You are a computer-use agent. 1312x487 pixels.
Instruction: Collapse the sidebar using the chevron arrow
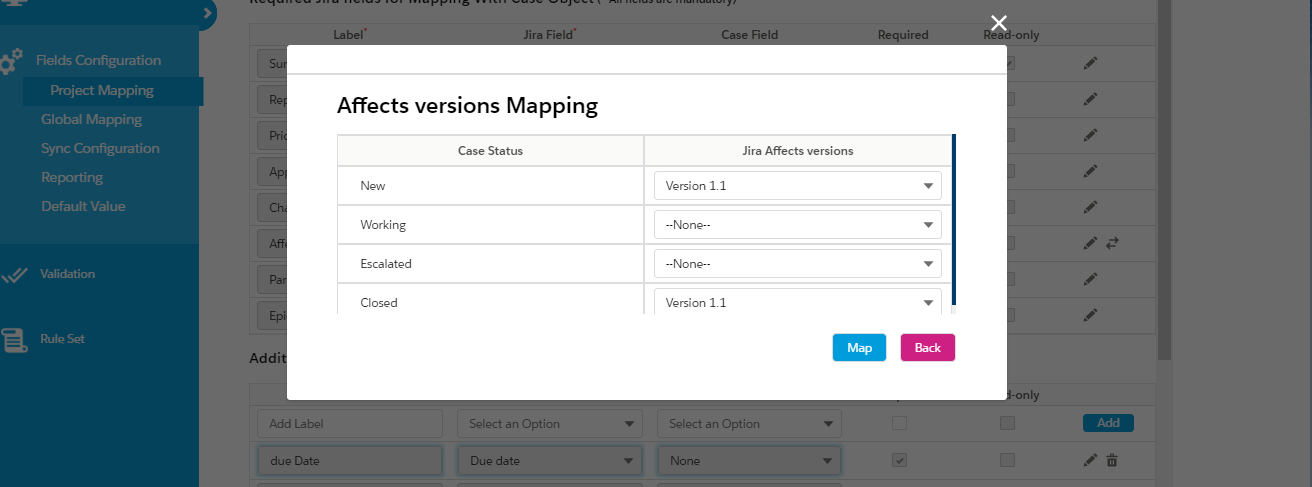pos(206,13)
